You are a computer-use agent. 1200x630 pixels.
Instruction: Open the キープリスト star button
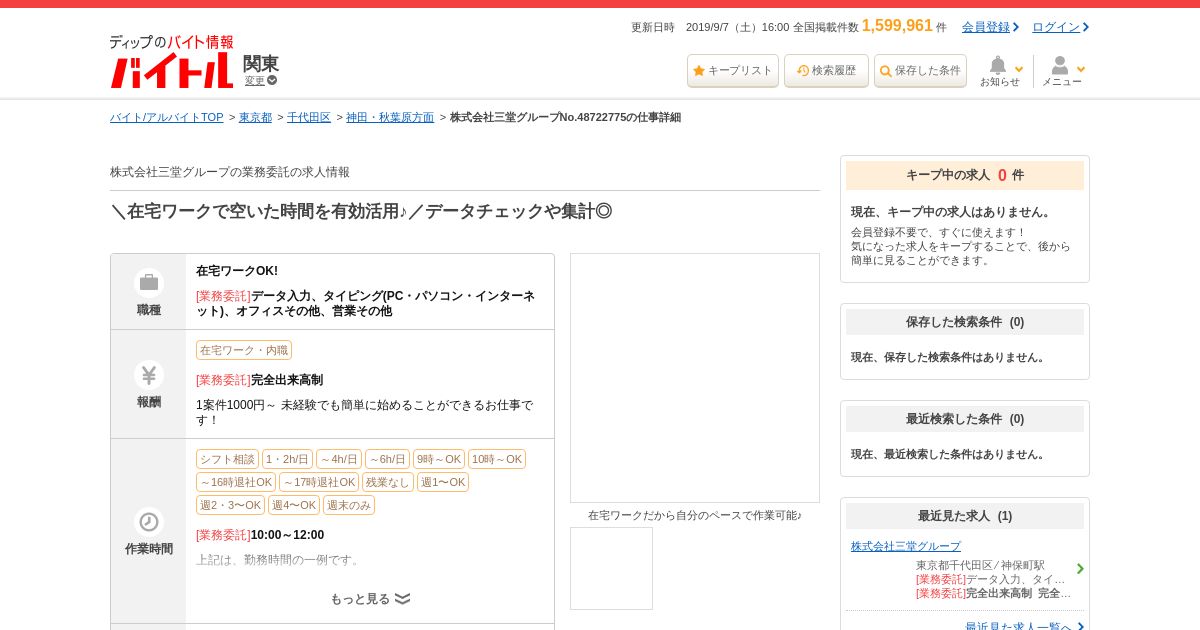(733, 71)
